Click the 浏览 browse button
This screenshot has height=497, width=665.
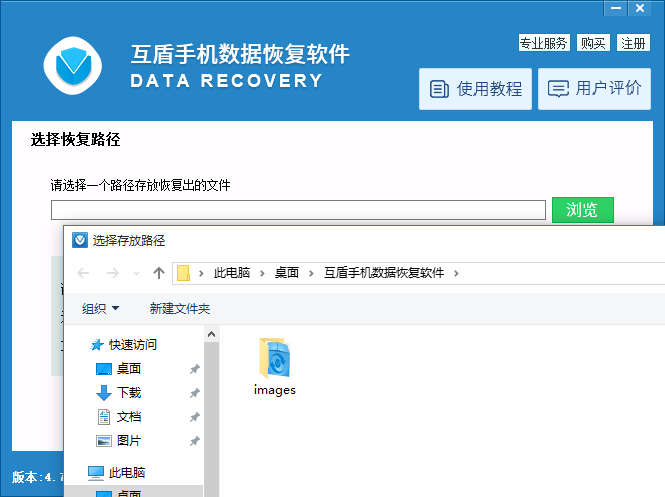pos(582,210)
